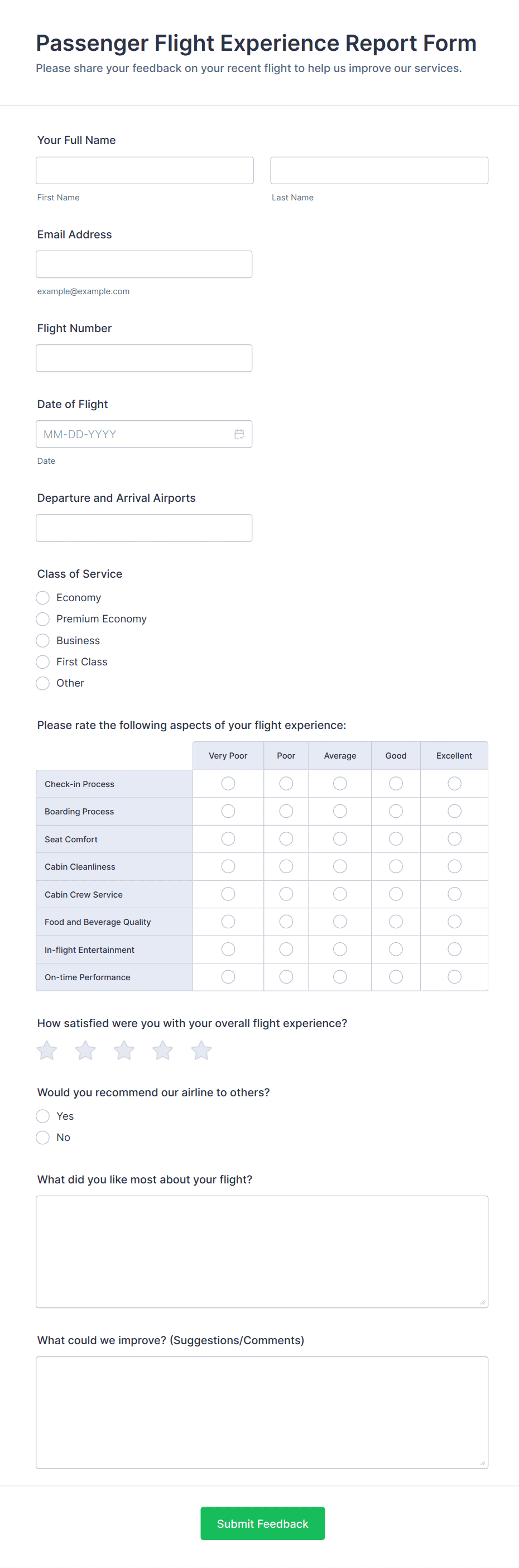Pick Yes for recommending the airline
Viewport: 519px width, 1568px height.
pyautogui.click(x=42, y=1116)
